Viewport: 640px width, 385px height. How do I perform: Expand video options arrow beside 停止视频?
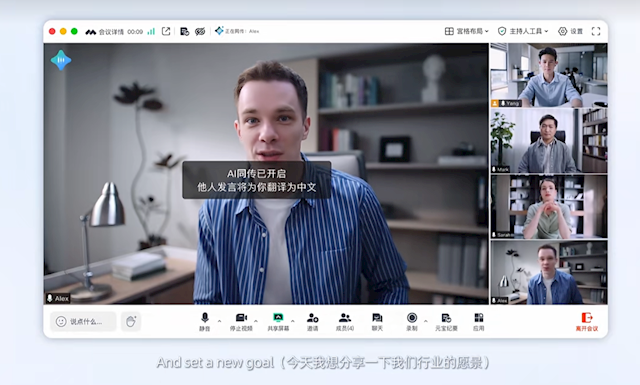click(x=256, y=321)
